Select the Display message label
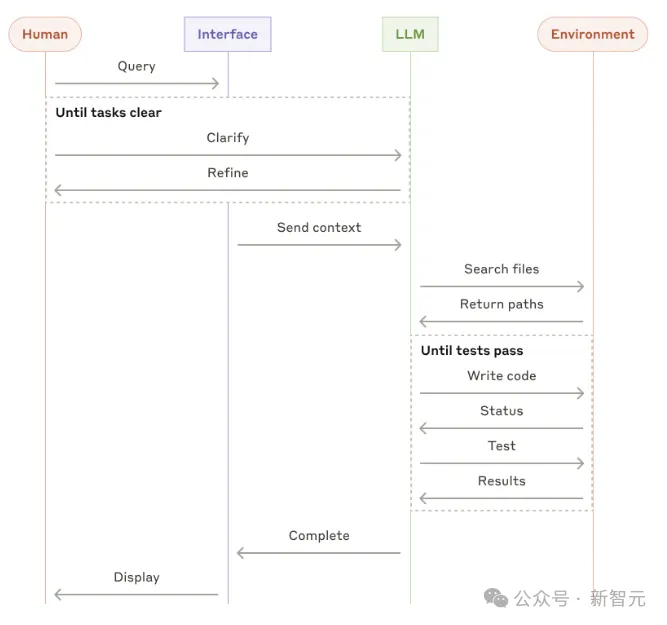 pyautogui.click(x=137, y=577)
